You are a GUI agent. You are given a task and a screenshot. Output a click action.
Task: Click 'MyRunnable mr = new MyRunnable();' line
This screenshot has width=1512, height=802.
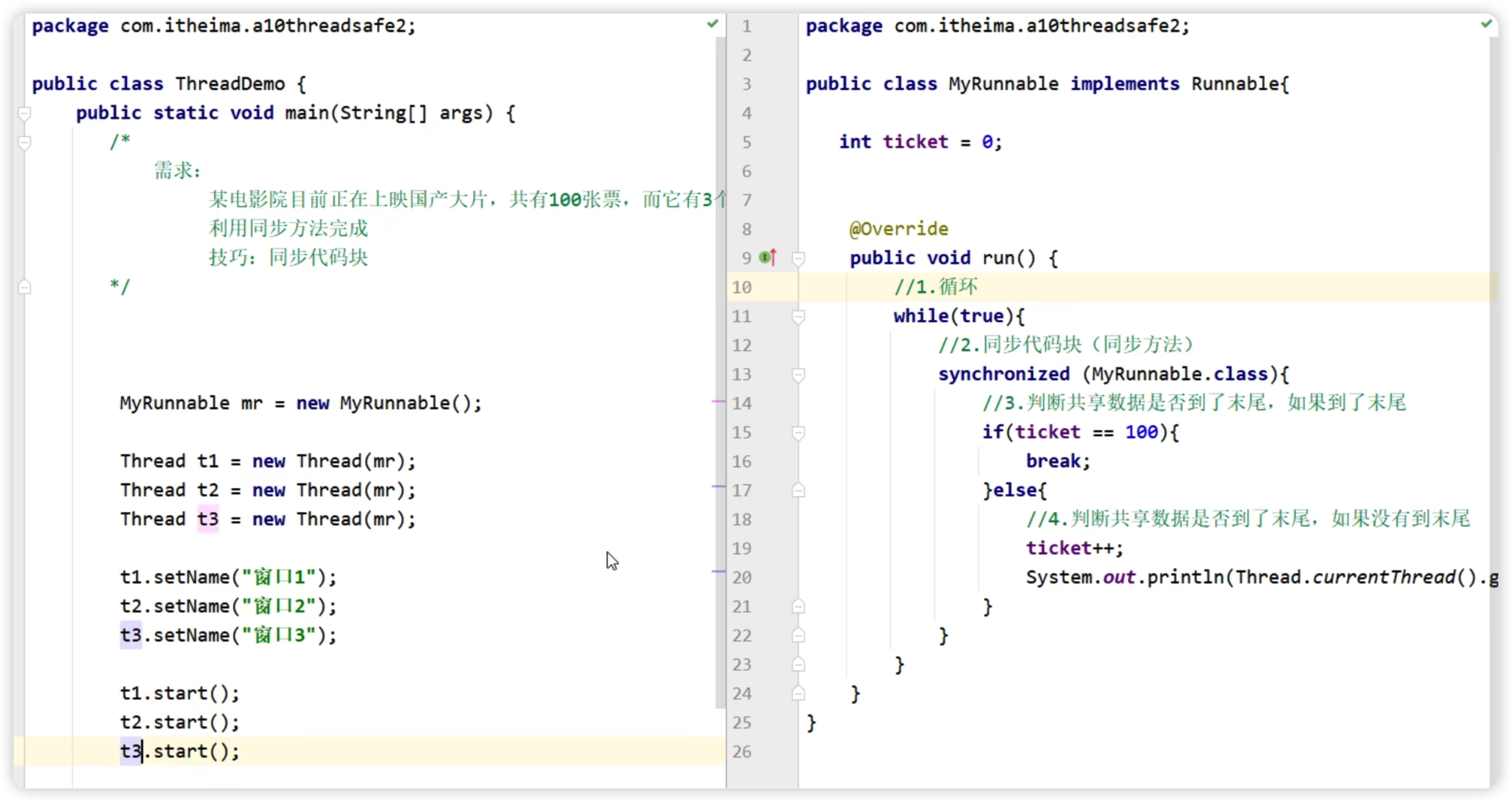coord(300,403)
